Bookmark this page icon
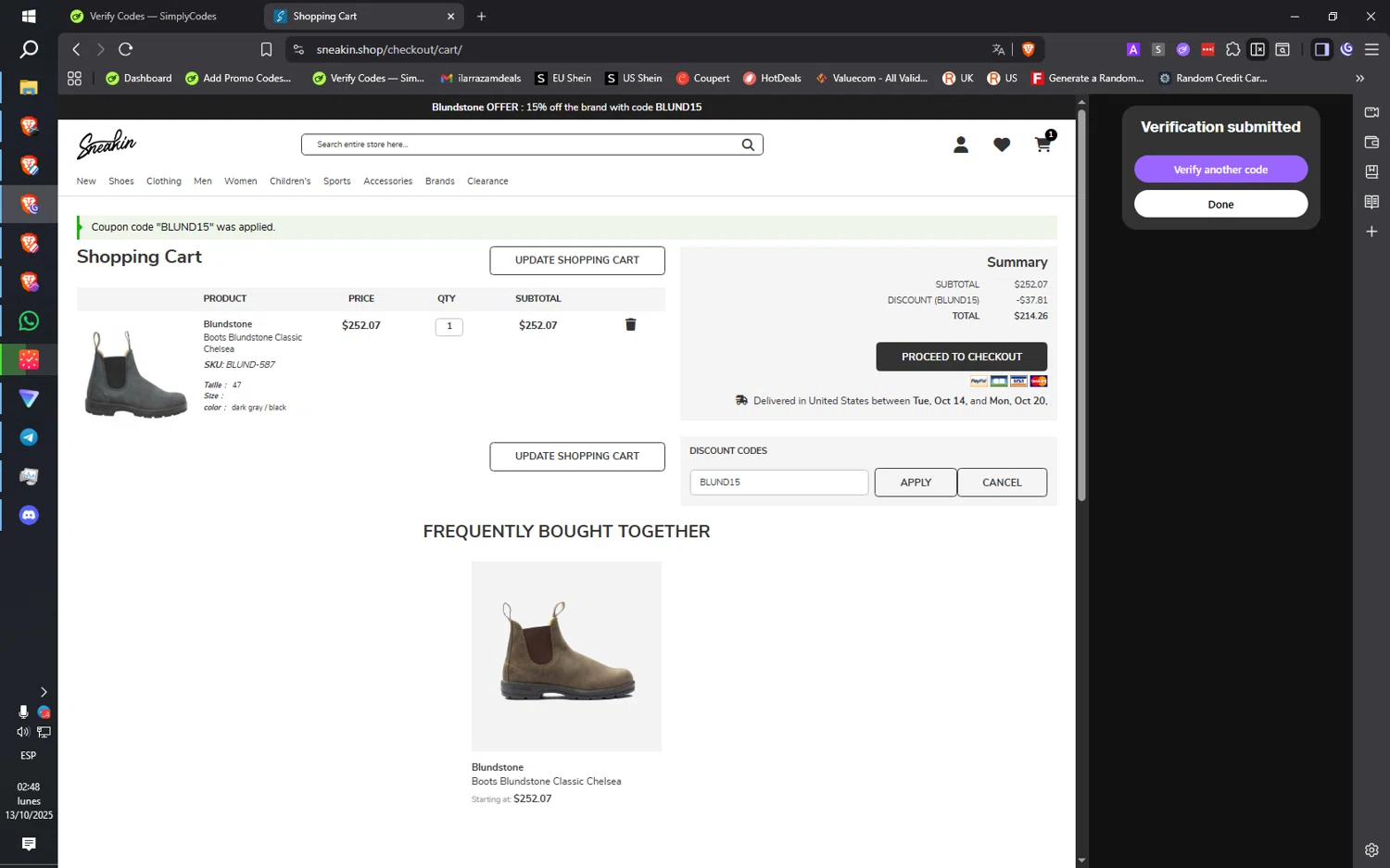Viewport: 1390px width, 868px height. coord(266,49)
